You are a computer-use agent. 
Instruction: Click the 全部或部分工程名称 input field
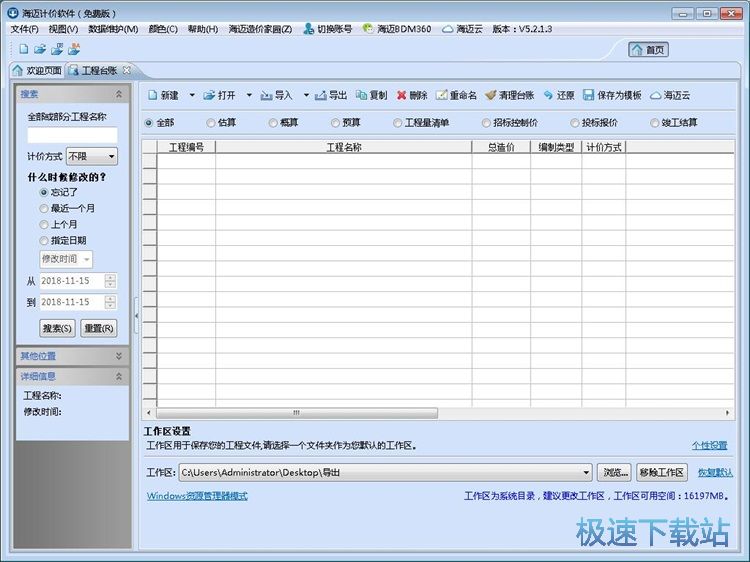pyautogui.click(x=72, y=134)
